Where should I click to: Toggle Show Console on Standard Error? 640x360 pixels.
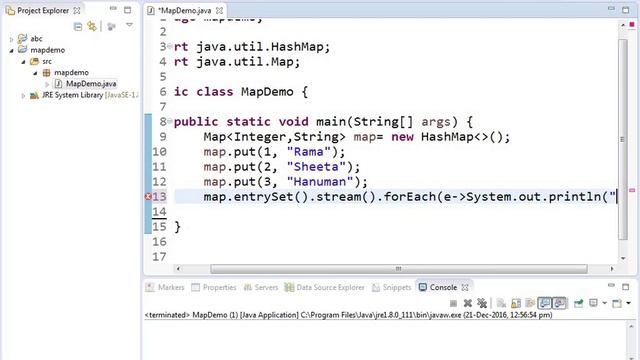[x=559, y=303]
